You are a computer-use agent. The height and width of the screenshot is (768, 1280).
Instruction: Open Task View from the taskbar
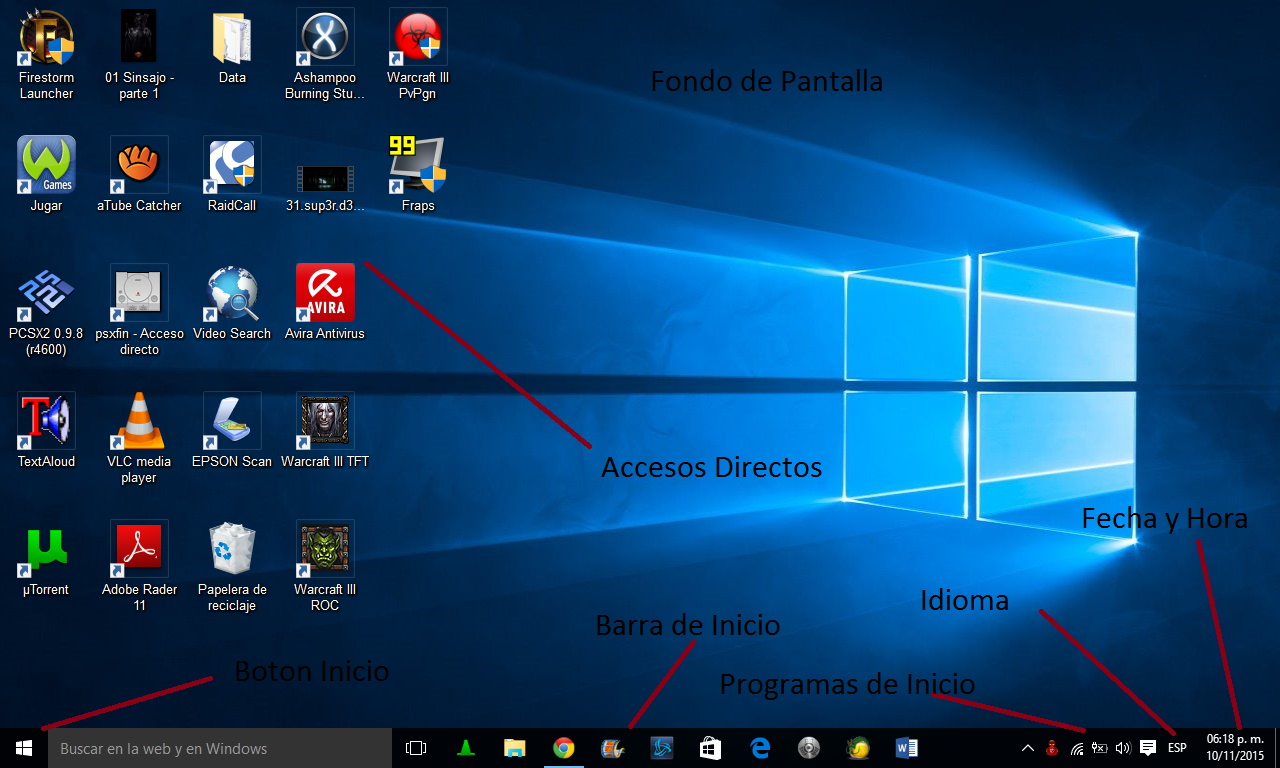point(414,748)
